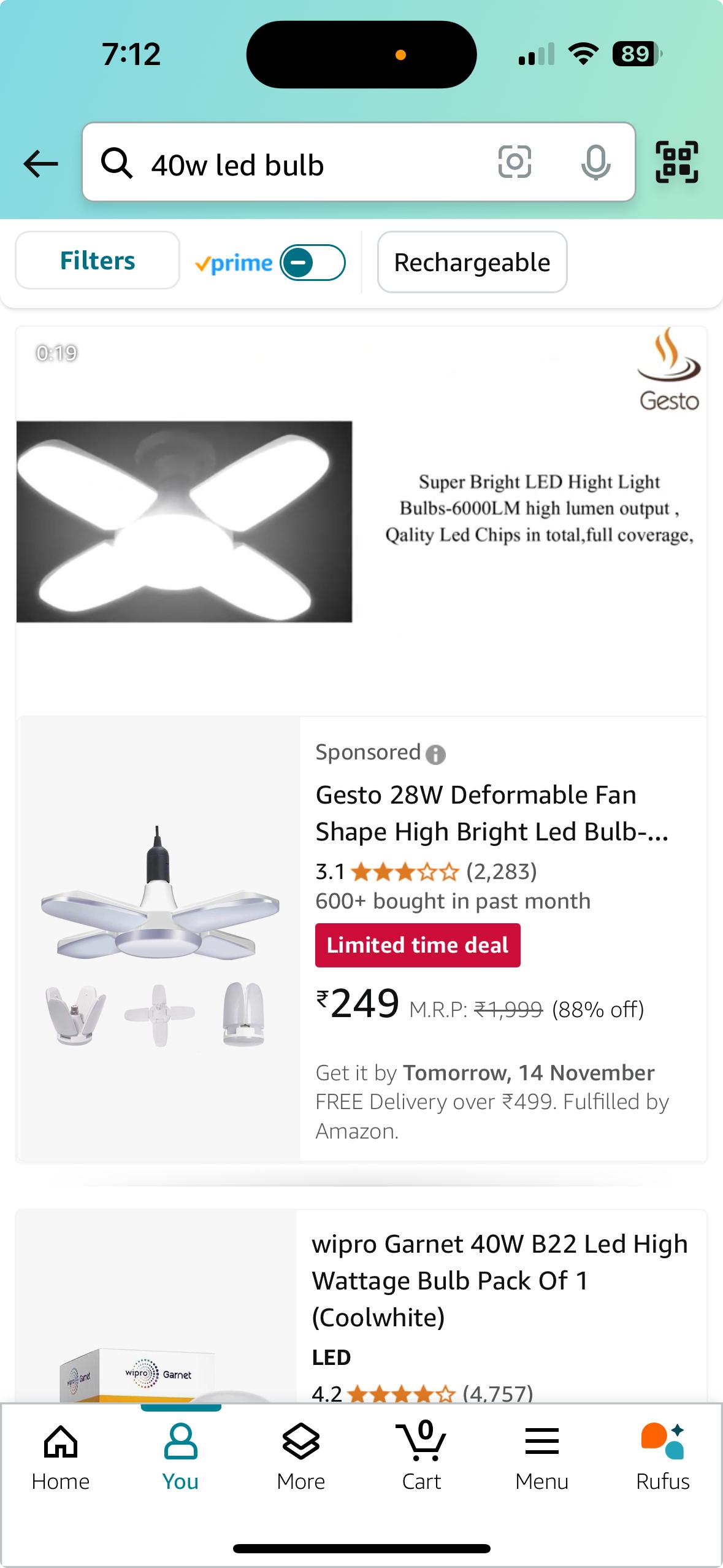Open the QR code scanner
Screen dimensions: 723x1568
pos(677,163)
